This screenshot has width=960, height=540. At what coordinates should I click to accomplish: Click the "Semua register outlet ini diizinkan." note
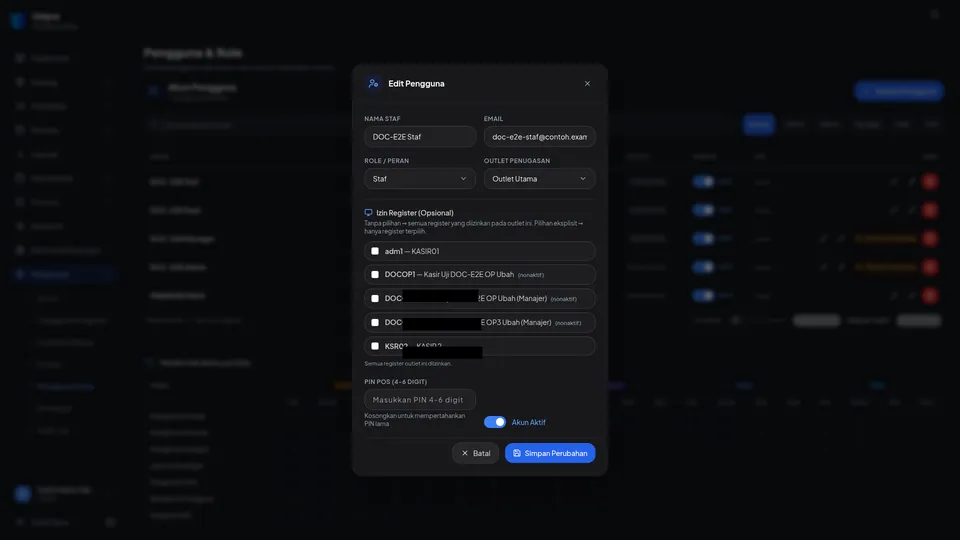click(x=408, y=364)
